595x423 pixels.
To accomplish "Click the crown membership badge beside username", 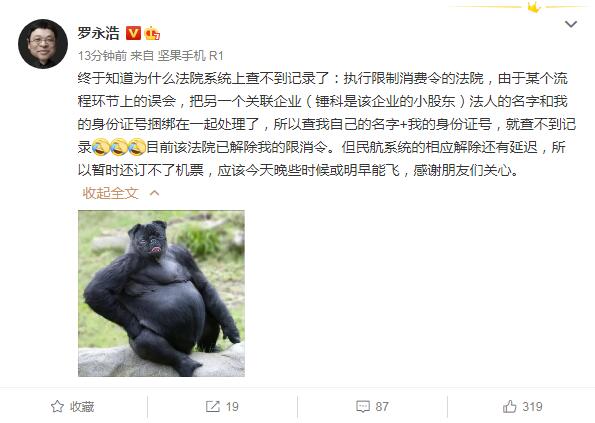I will (x=152, y=33).
